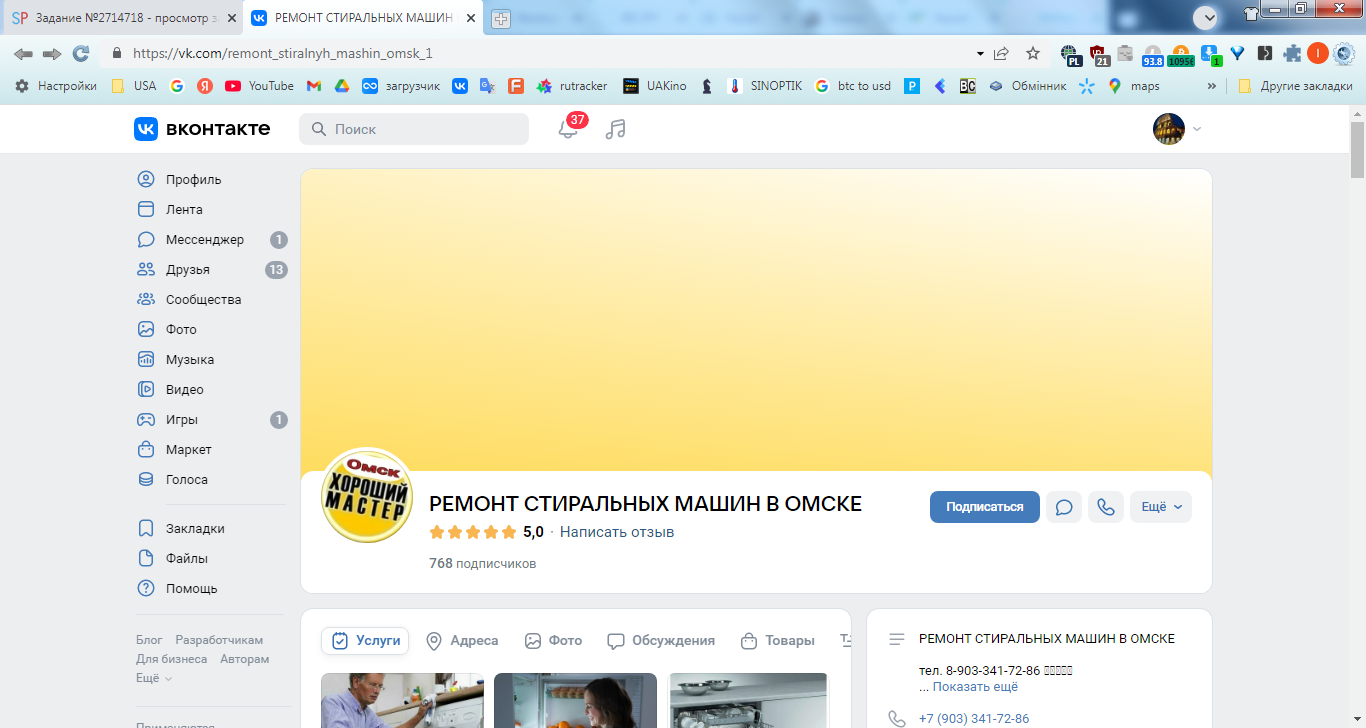Viewport: 1366px width, 728px height.
Task: Click the VK 'Поиск' search field
Action: (414, 129)
